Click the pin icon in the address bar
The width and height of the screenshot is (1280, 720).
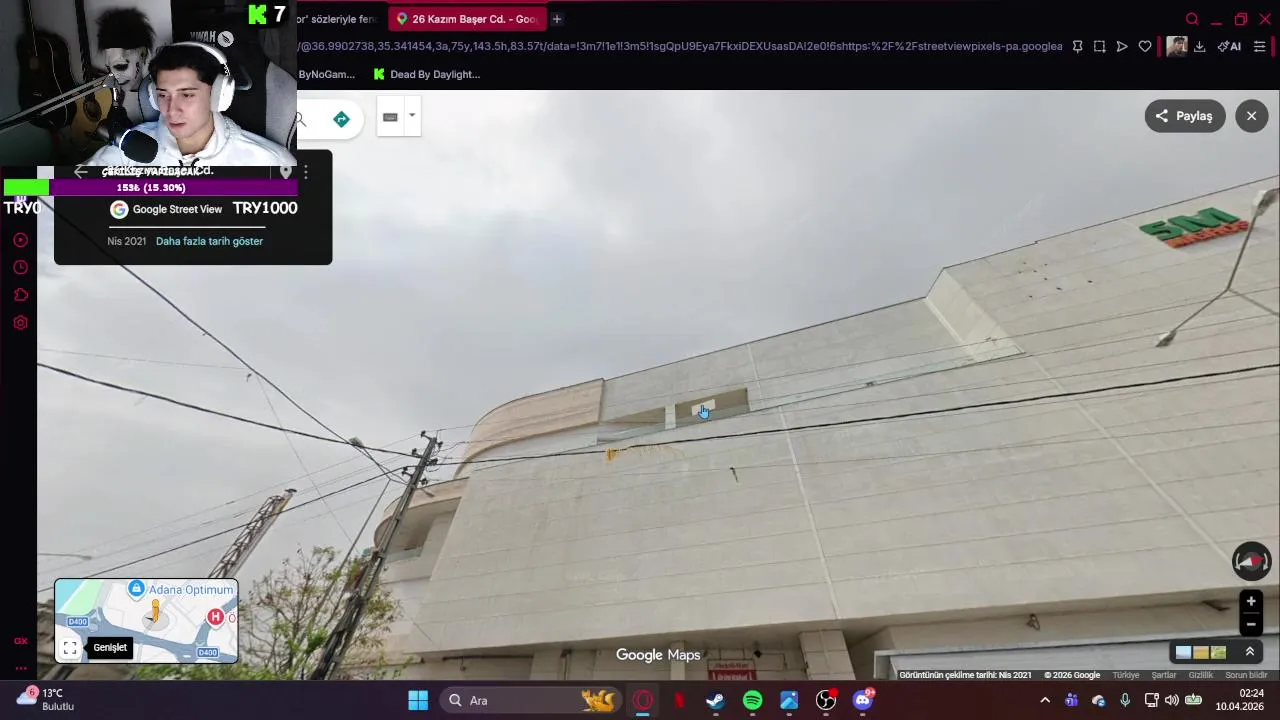click(x=1077, y=46)
